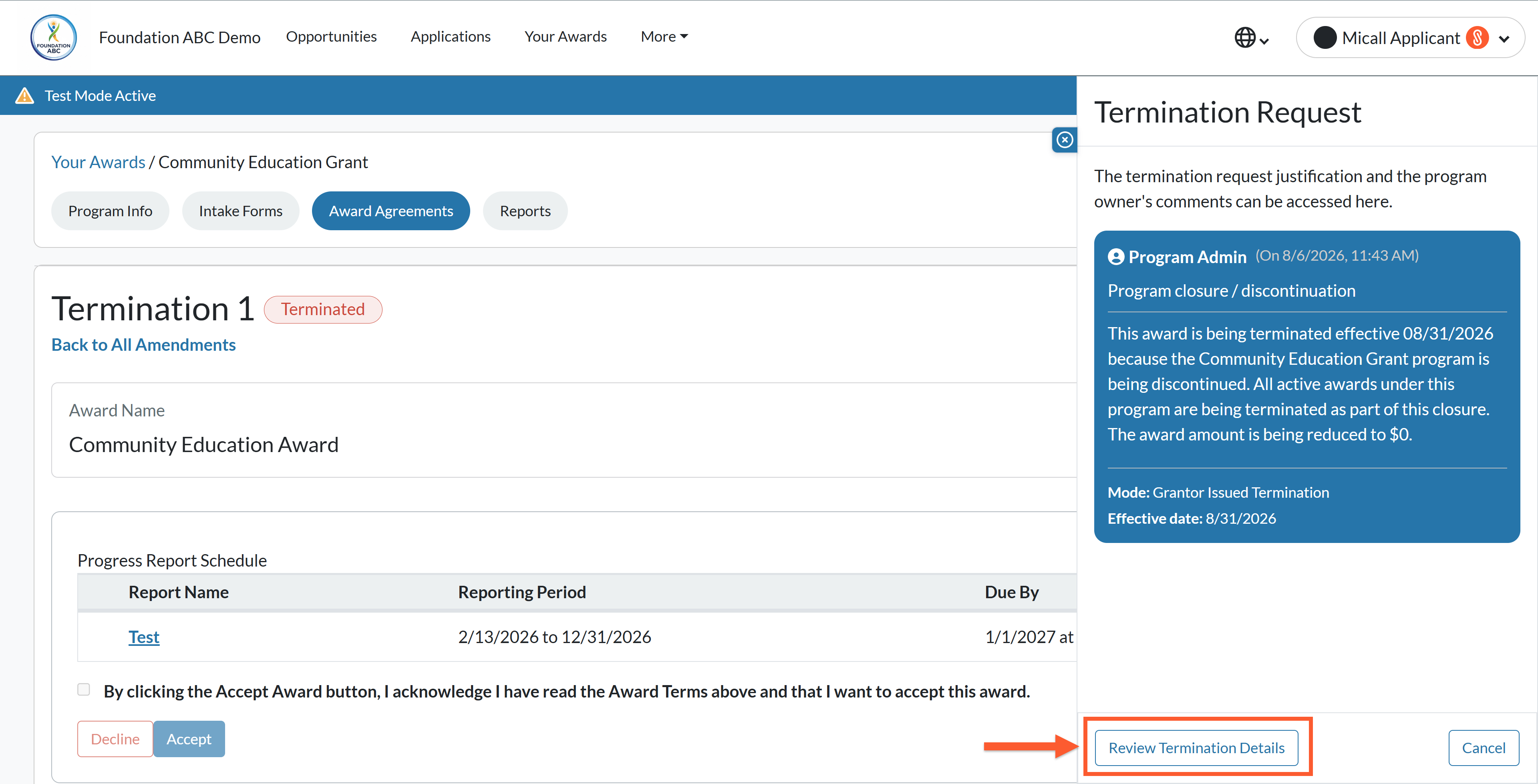The height and width of the screenshot is (784, 1538).
Task: Click the Termination Request panel heading
Action: point(1228,112)
